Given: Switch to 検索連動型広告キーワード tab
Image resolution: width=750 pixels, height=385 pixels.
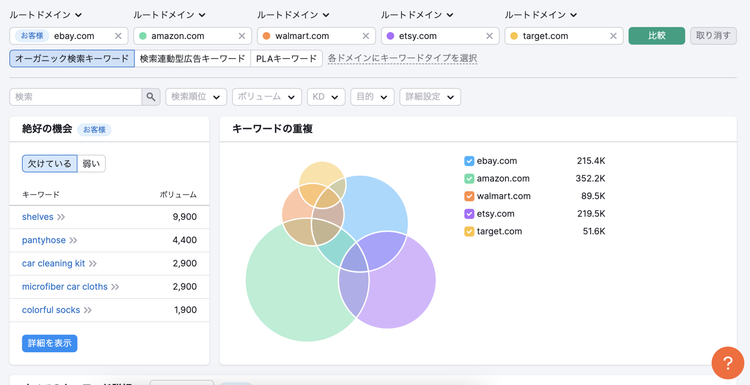Looking at the screenshot, I should (x=192, y=59).
